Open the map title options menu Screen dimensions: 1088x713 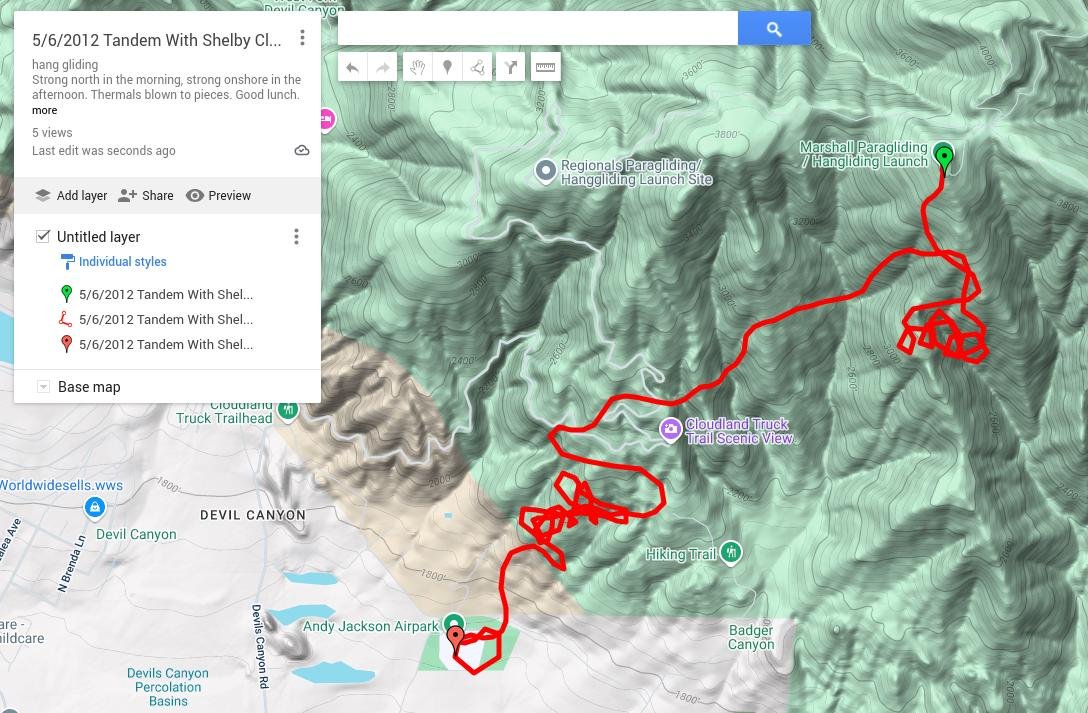tap(302, 37)
